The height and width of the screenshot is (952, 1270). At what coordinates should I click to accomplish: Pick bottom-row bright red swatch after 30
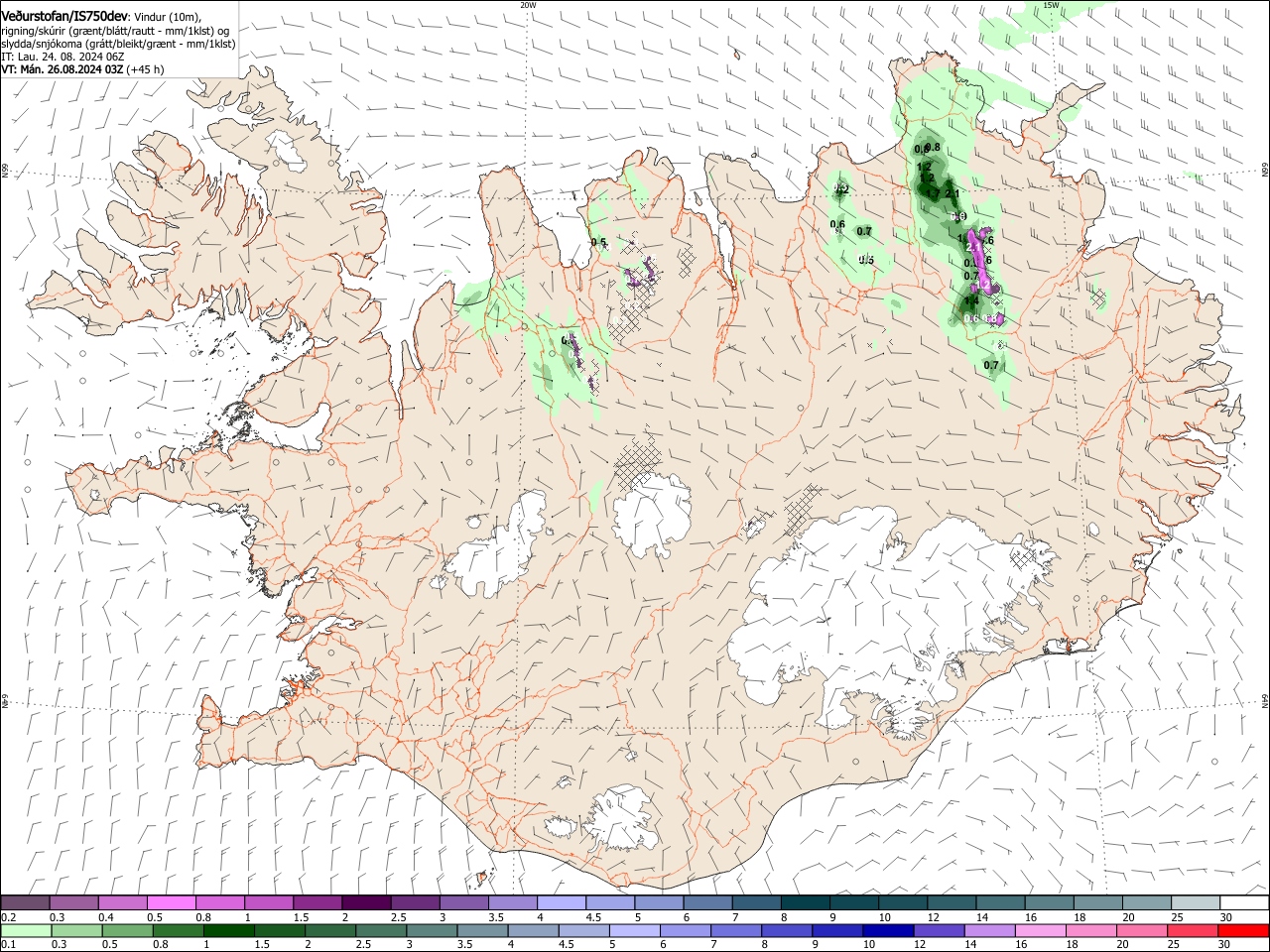click(1243, 930)
